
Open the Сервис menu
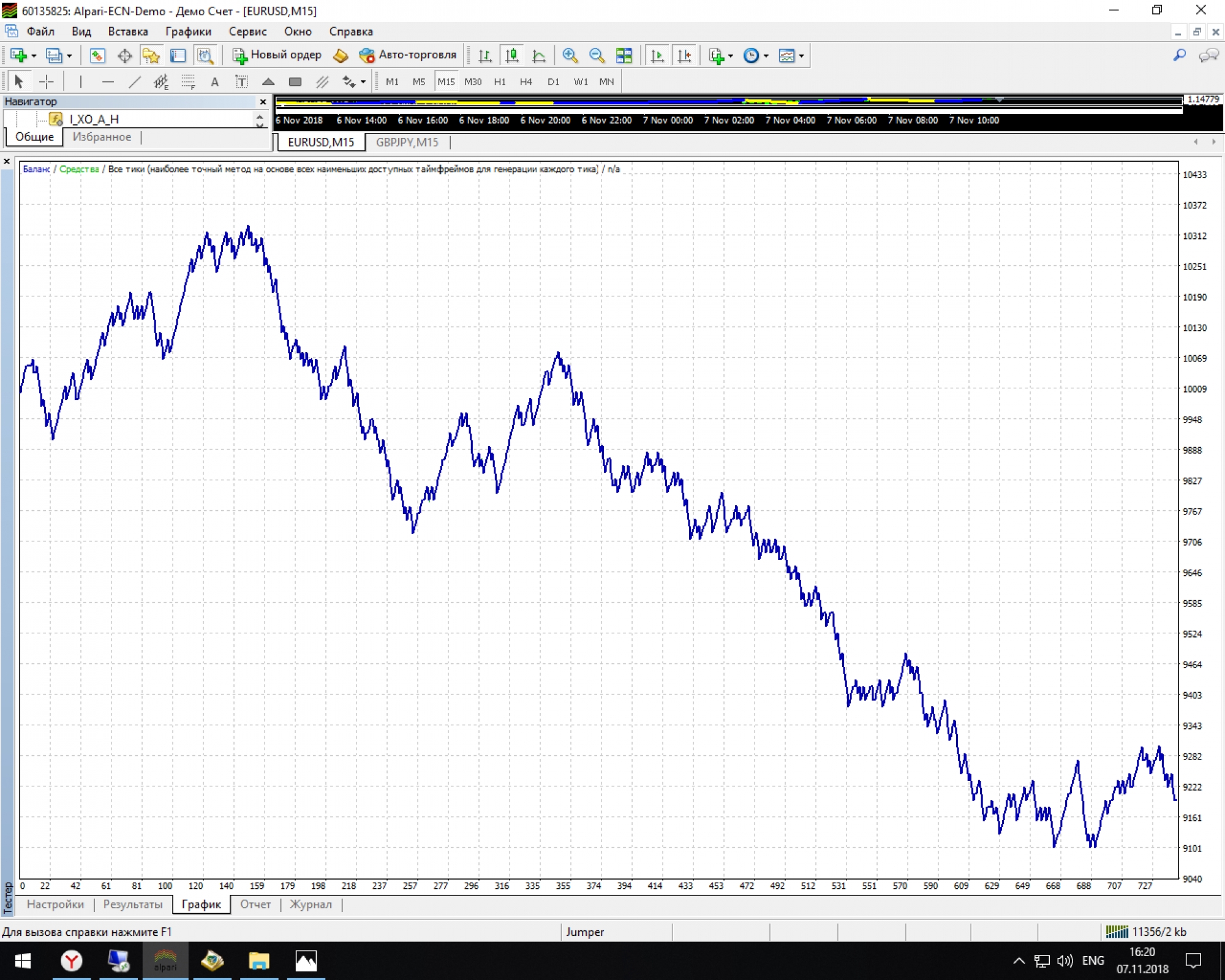click(x=247, y=31)
